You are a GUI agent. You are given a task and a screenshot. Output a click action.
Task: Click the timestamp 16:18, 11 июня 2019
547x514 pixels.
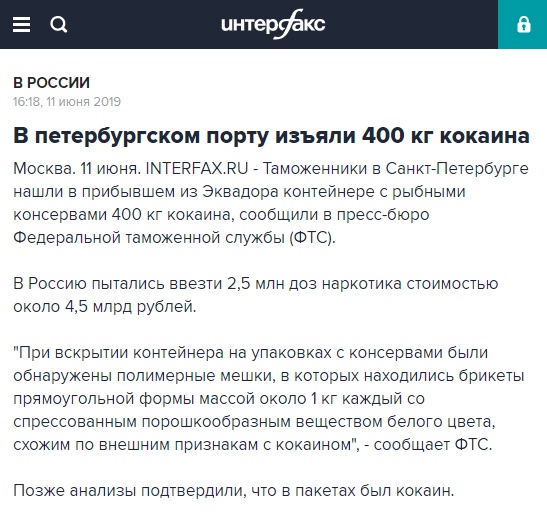tap(67, 102)
